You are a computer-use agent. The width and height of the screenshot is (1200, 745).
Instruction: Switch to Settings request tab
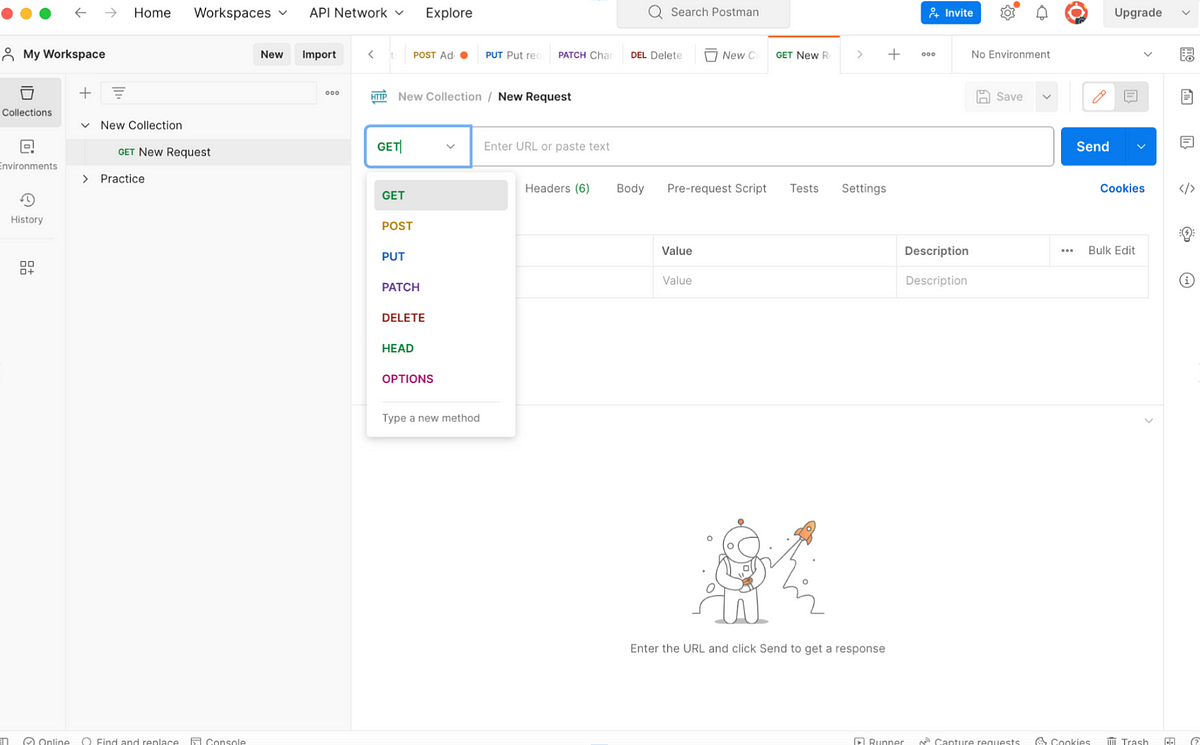pyautogui.click(x=864, y=188)
